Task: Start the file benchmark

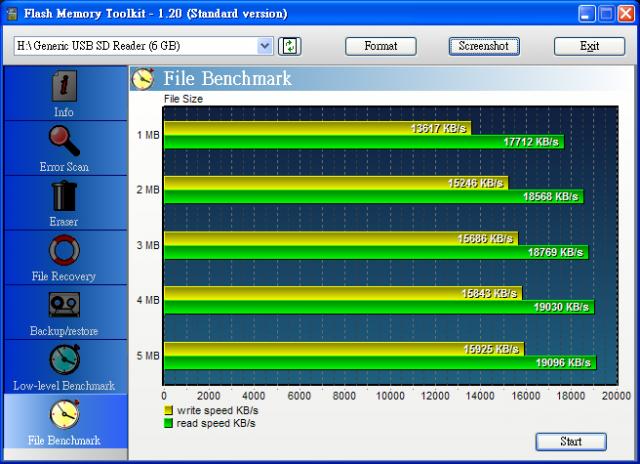Action: tap(571, 442)
